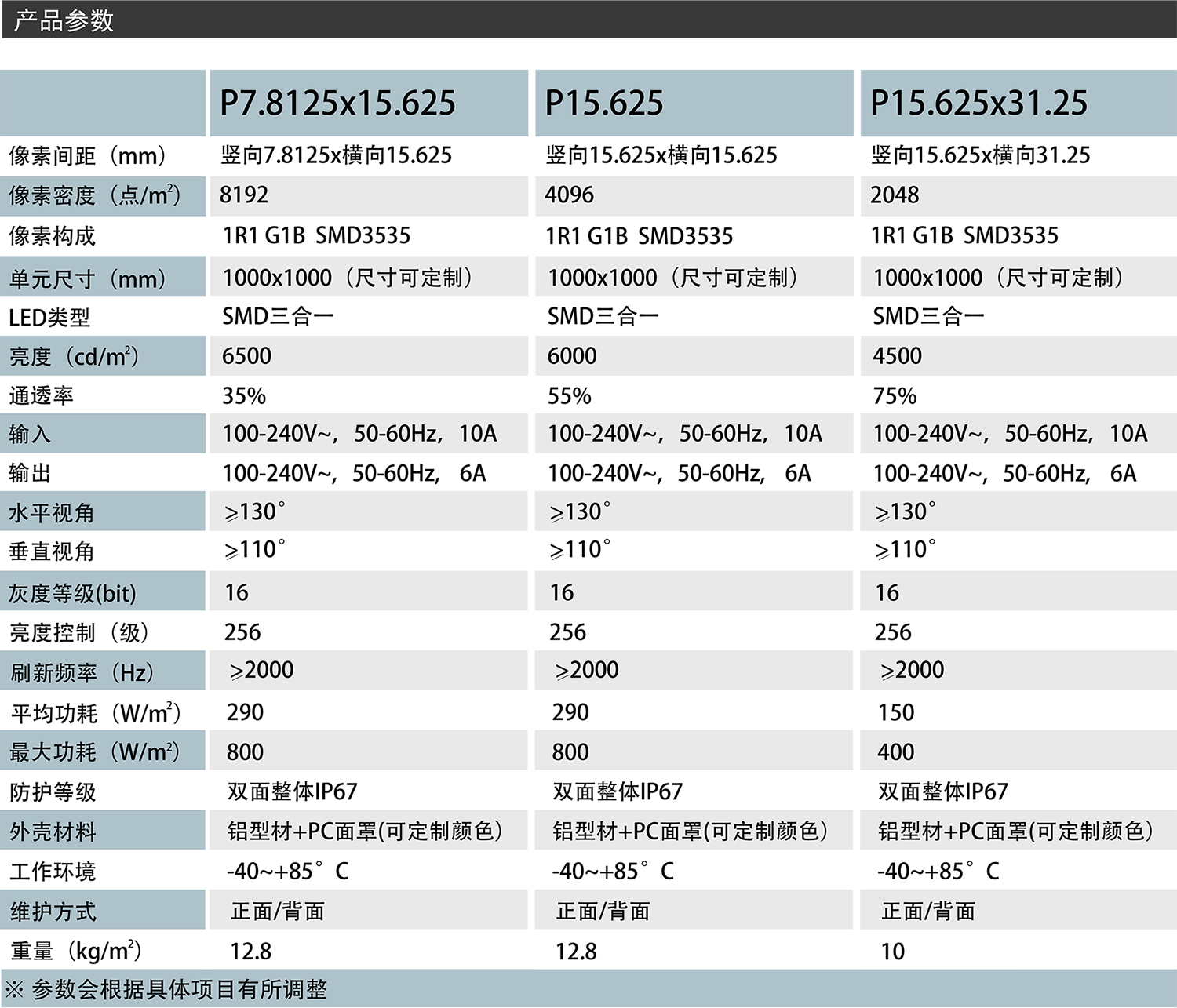Click the 通透率 row label
This screenshot has width=1177, height=1008.
[41, 396]
